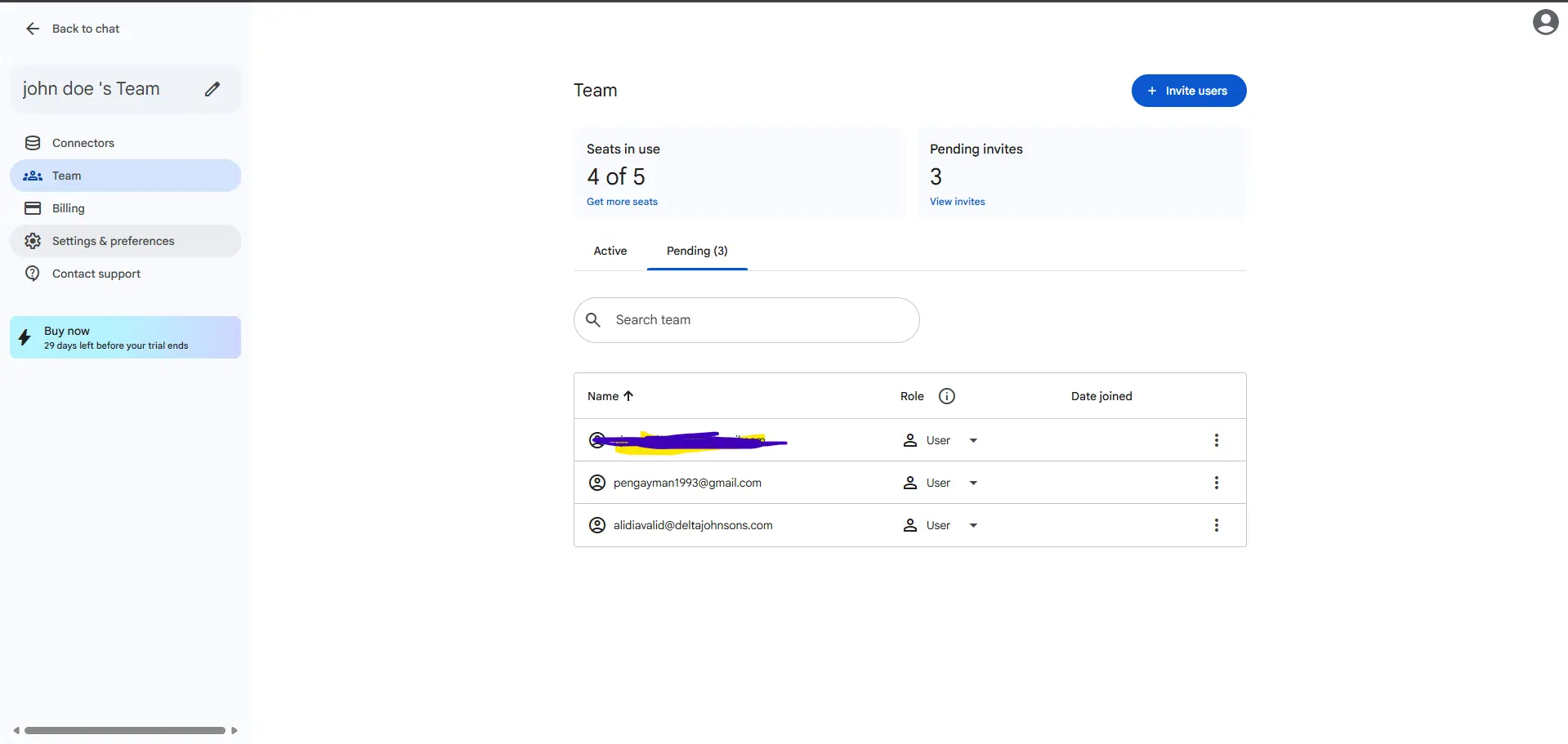Click the Role info icon
The height and width of the screenshot is (744, 1568).
click(x=946, y=396)
